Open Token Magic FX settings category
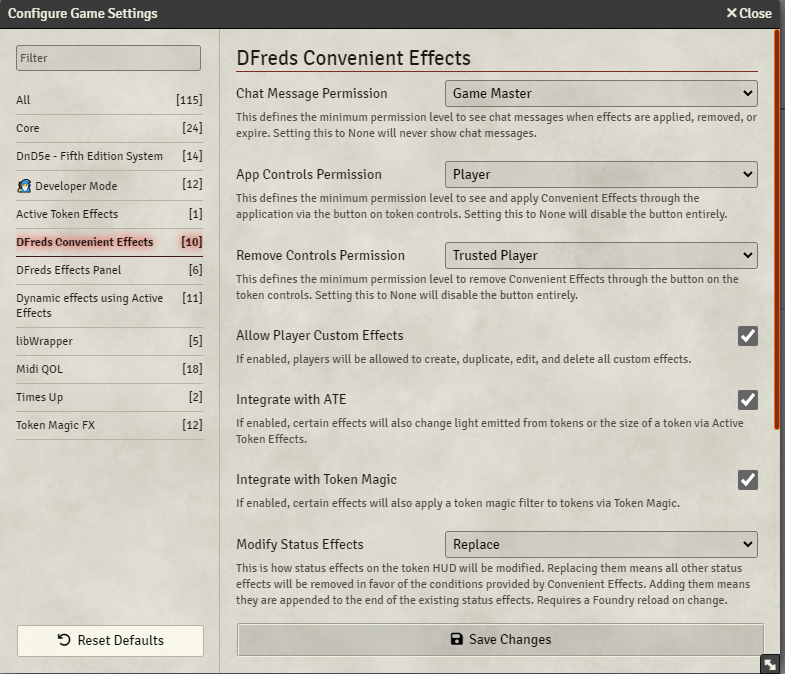 point(109,426)
